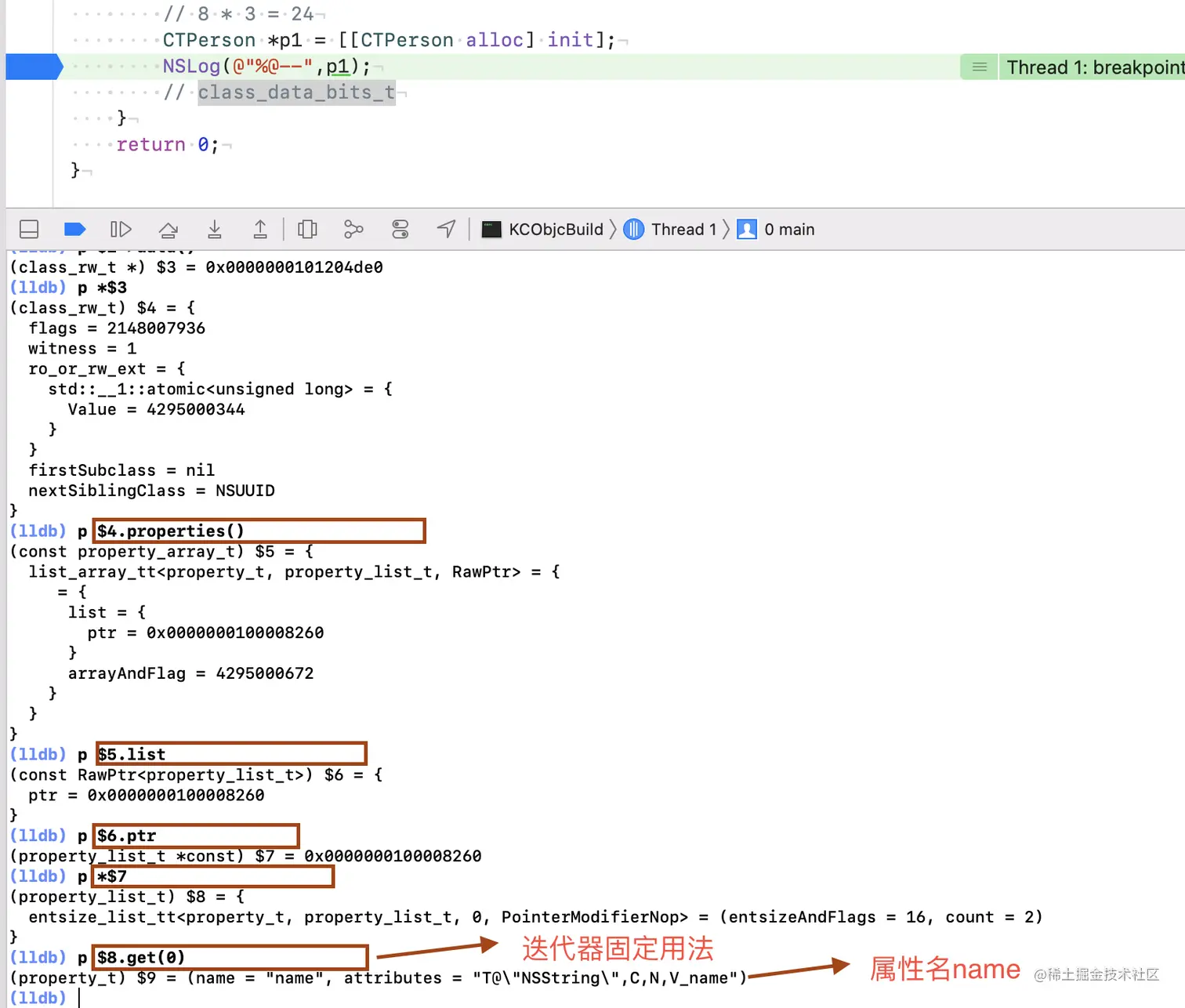
Task: Click the Step Out icon
Action: coord(260,229)
